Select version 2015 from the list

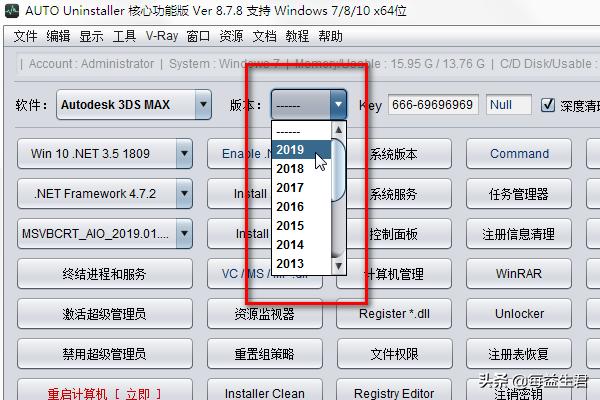[301, 226]
